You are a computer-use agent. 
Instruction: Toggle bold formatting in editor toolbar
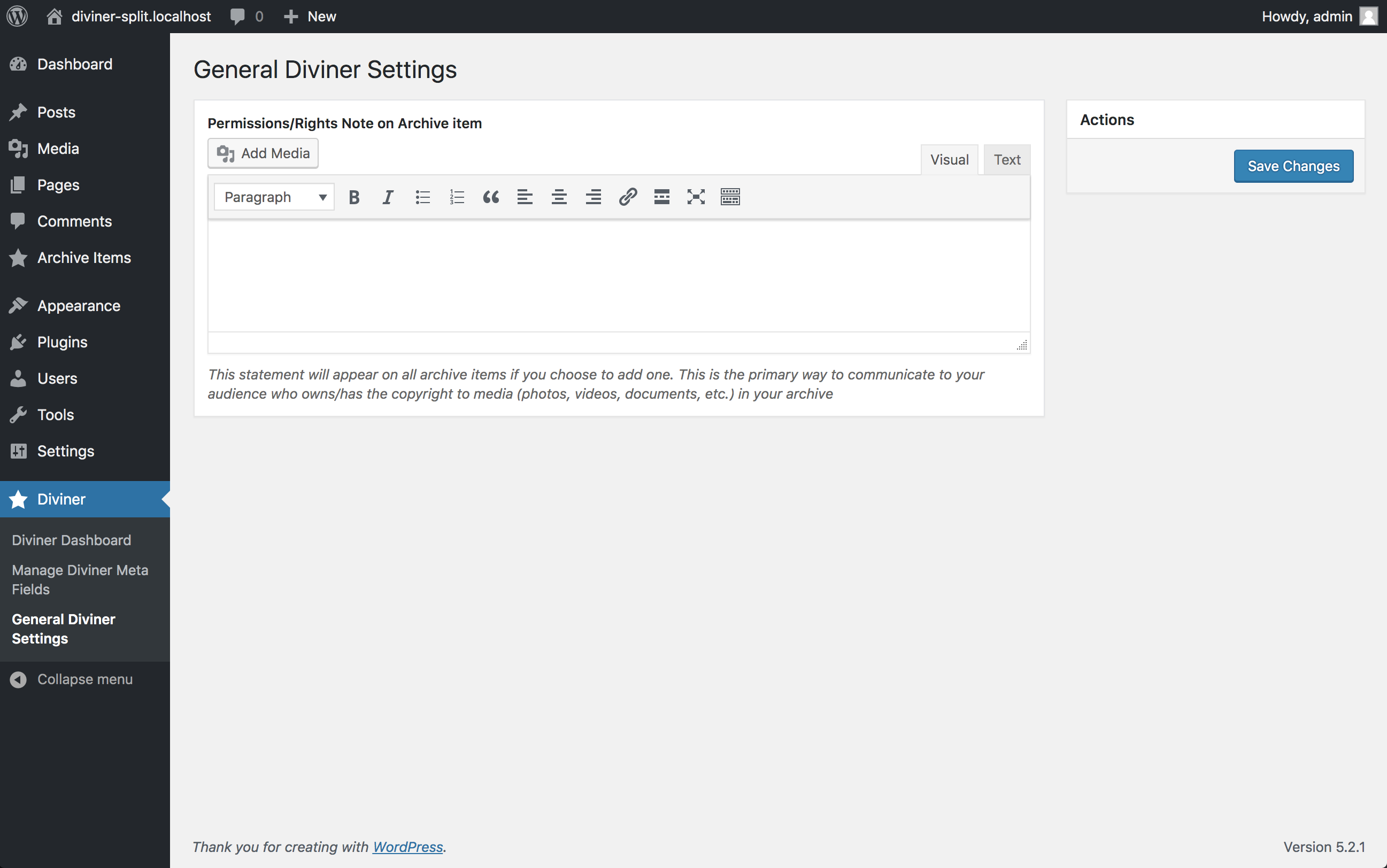tap(354, 197)
